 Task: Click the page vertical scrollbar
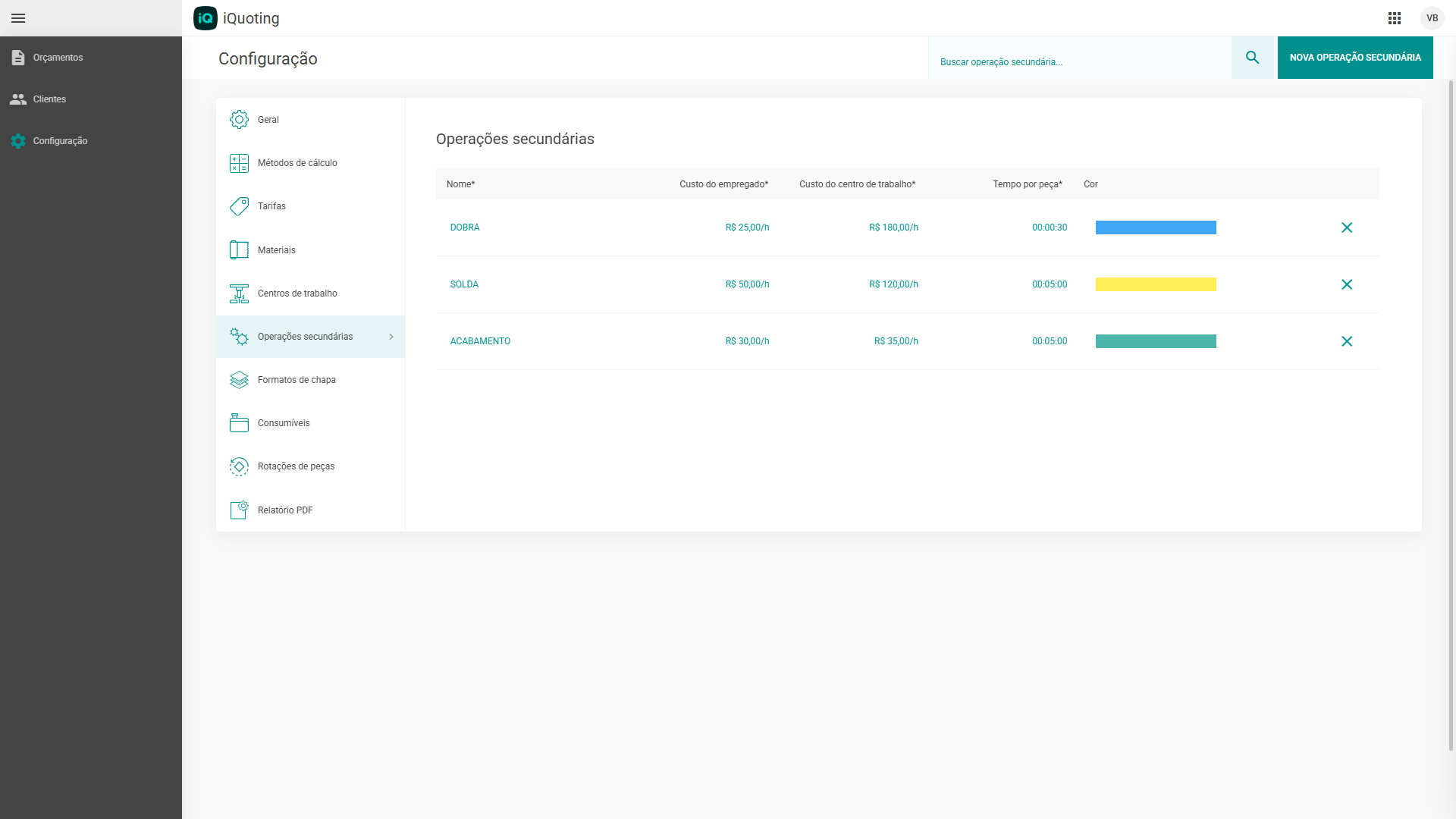[1451, 416]
